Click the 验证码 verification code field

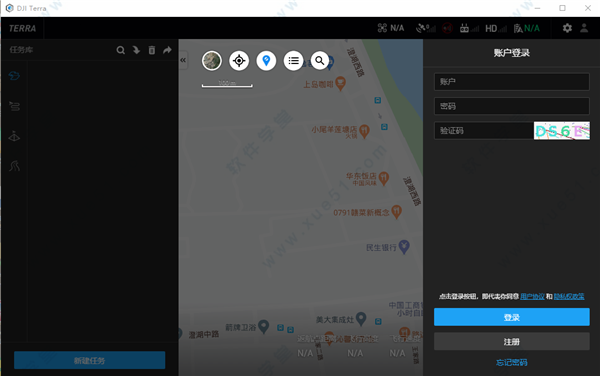(484, 131)
